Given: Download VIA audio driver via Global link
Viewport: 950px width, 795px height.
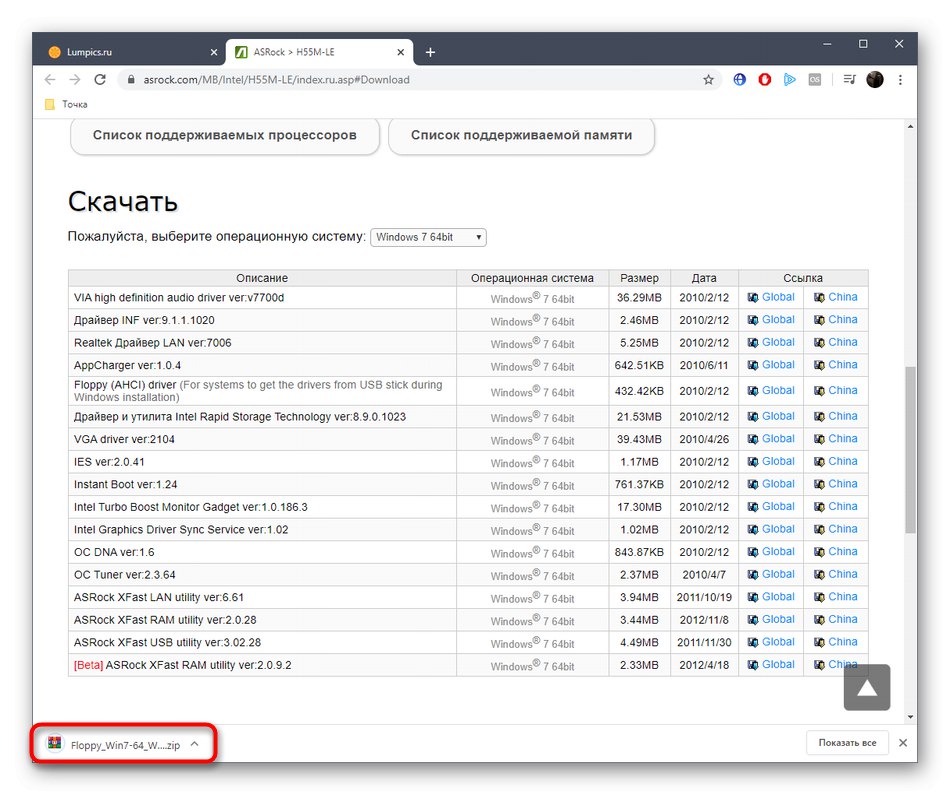Looking at the screenshot, I should click(x=778, y=297).
